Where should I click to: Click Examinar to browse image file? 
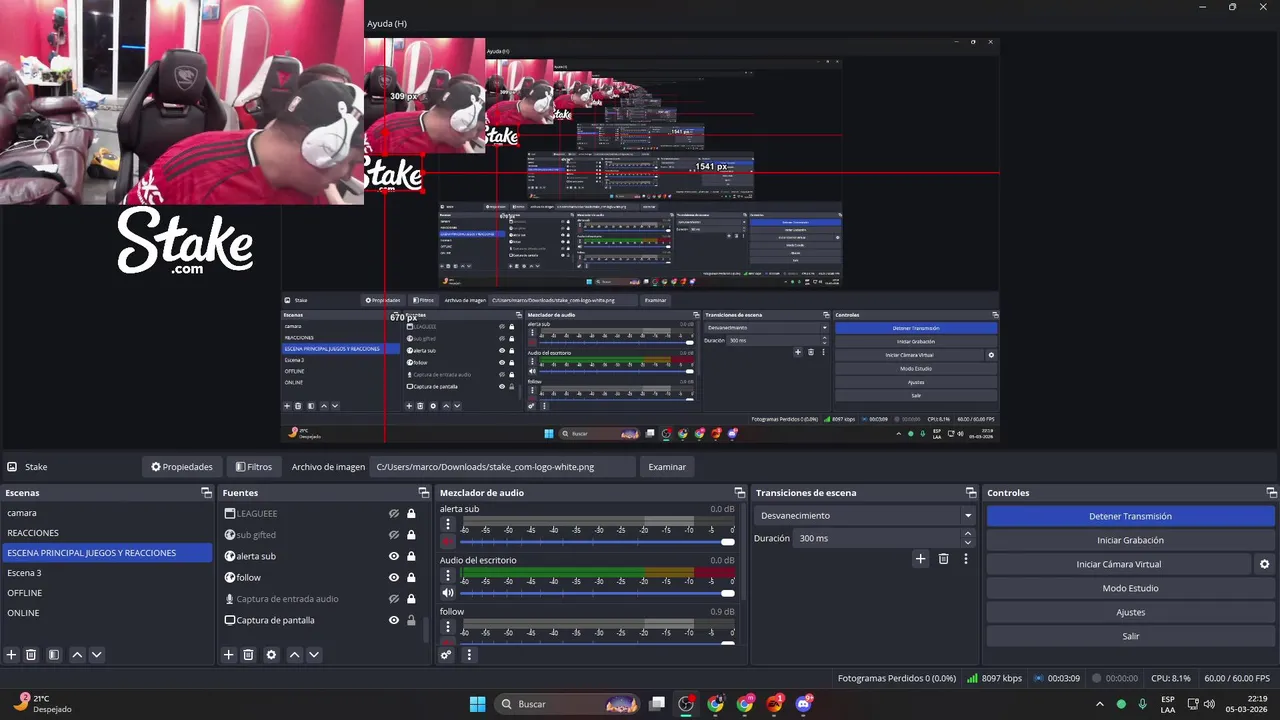point(667,467)
